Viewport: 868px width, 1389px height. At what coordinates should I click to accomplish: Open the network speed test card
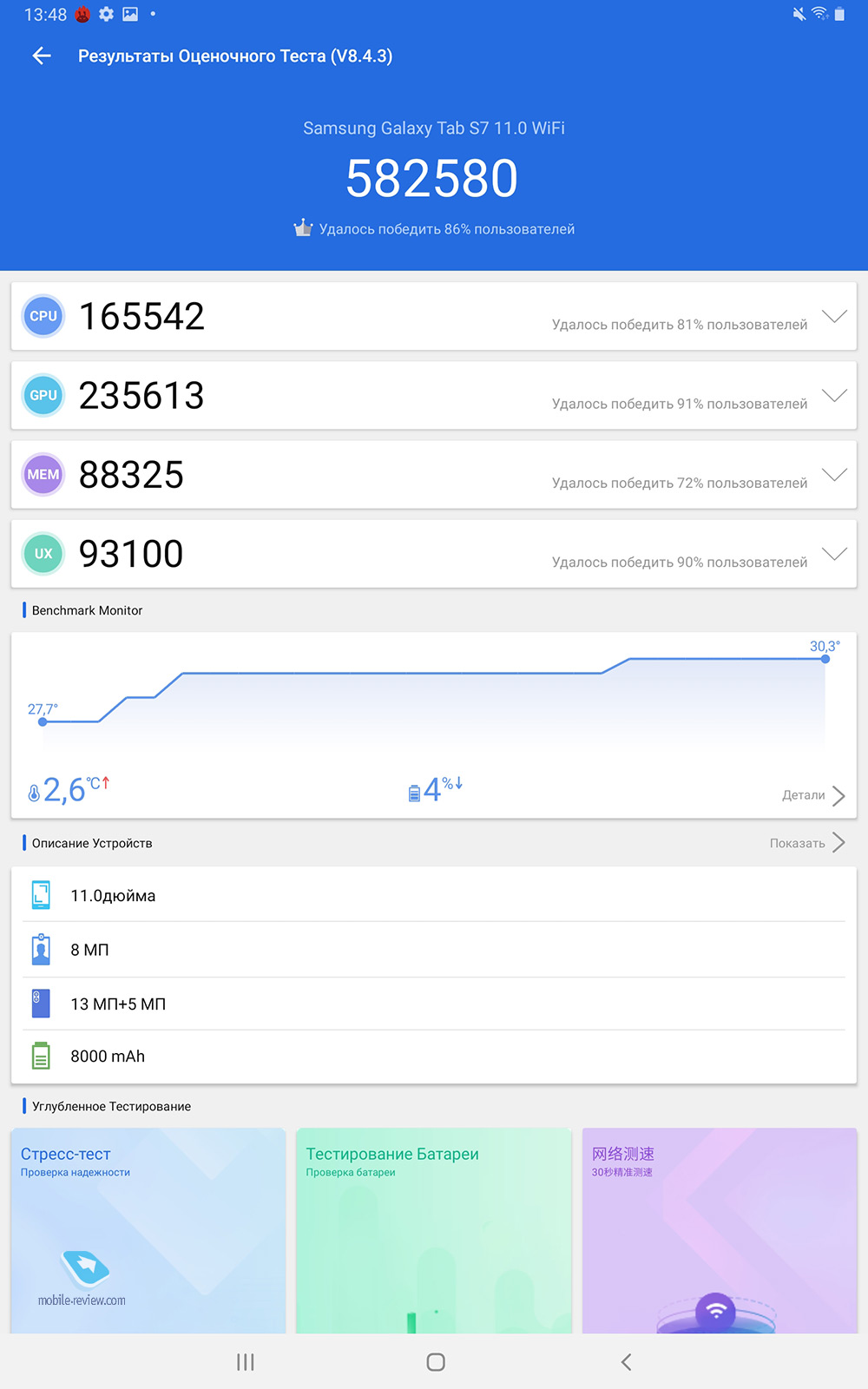click(720, 1230)
